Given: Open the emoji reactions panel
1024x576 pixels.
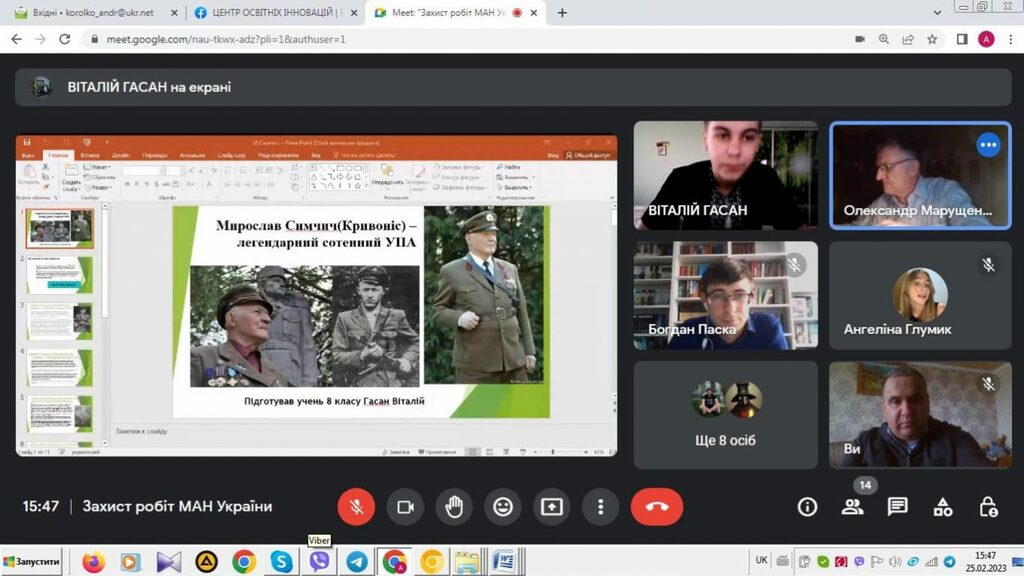Looking at the screenshot, I should (503, 507).
